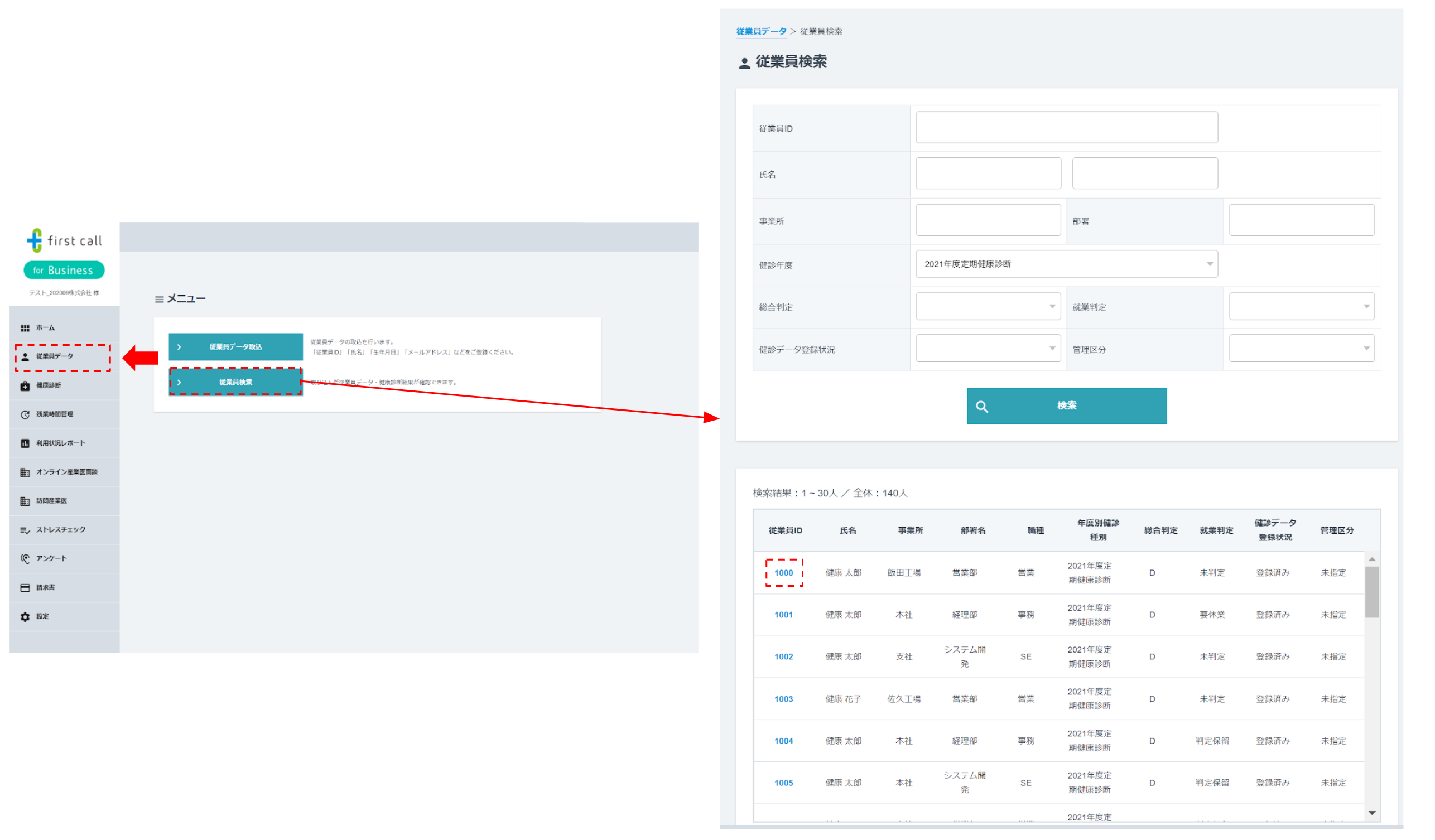Open オンライン産業医面談 menu item
The height and width of the screenshot is (840, 1435).
point(66,472)
